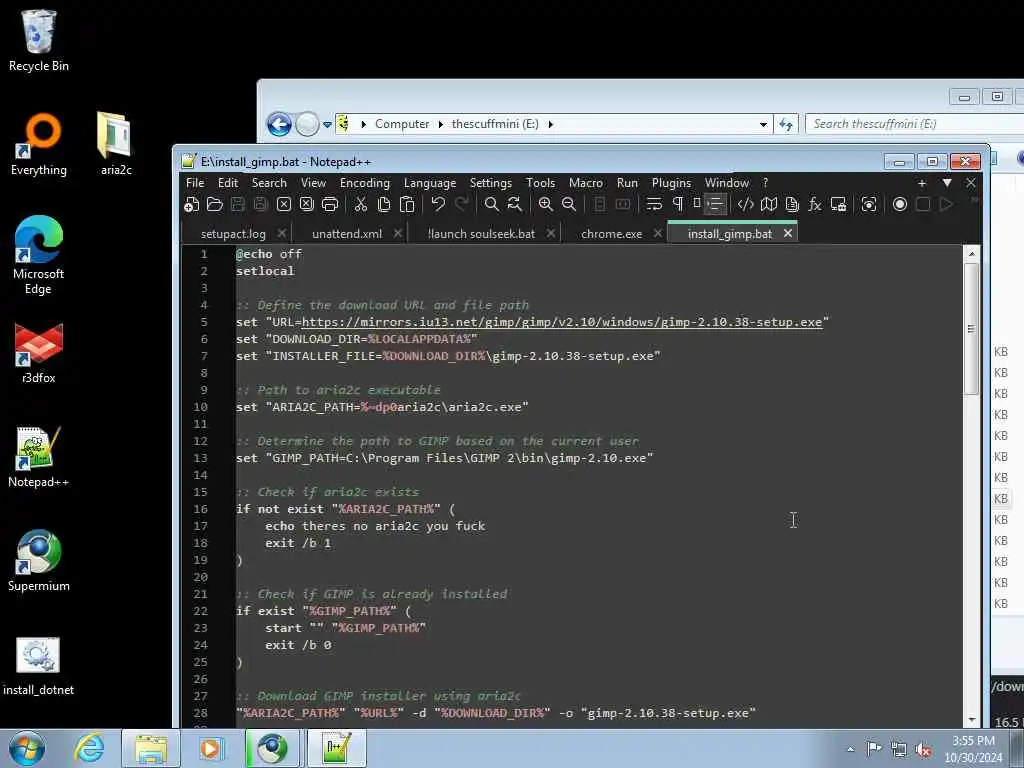Click the Search thescuffmini (E:) field
This screenshot has height=768, width=1024.
[x=914, y=124]
